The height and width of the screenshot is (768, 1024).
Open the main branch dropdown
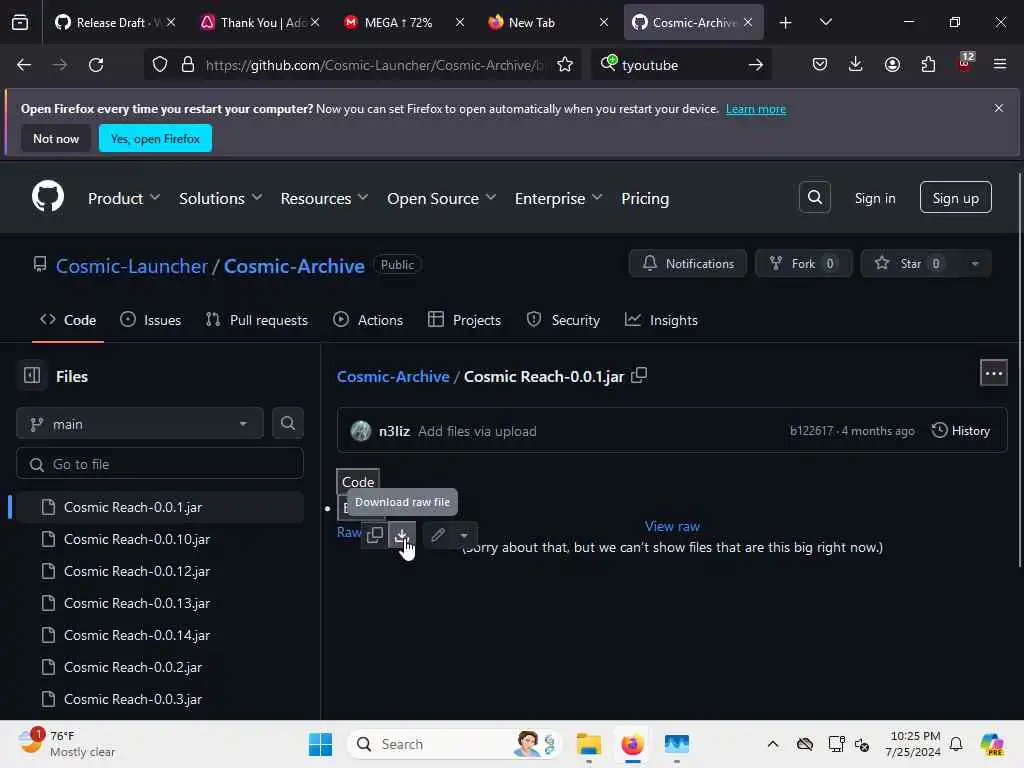(x=140, y=424)
